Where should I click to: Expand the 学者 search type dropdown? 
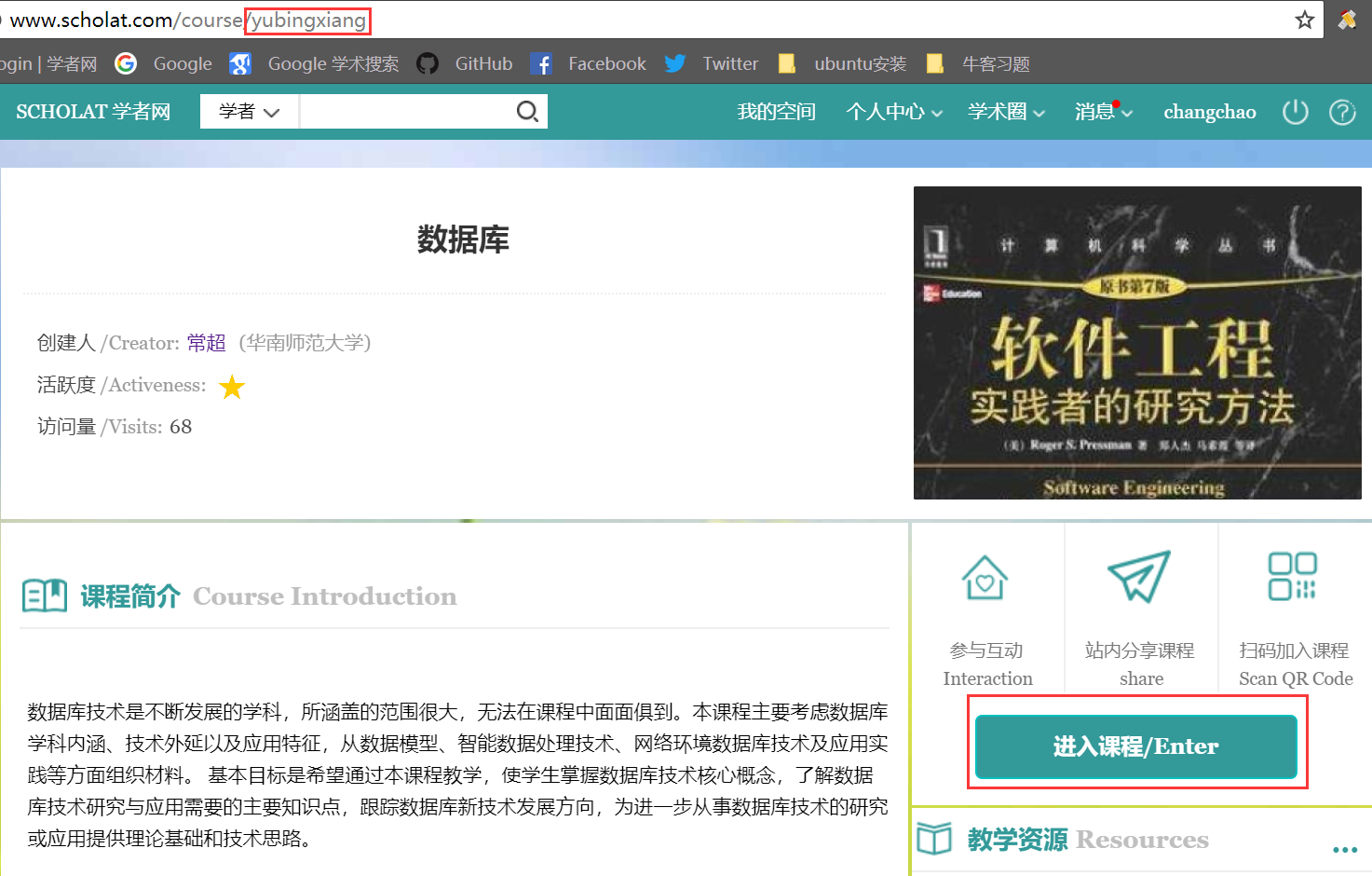coord(249,112)
